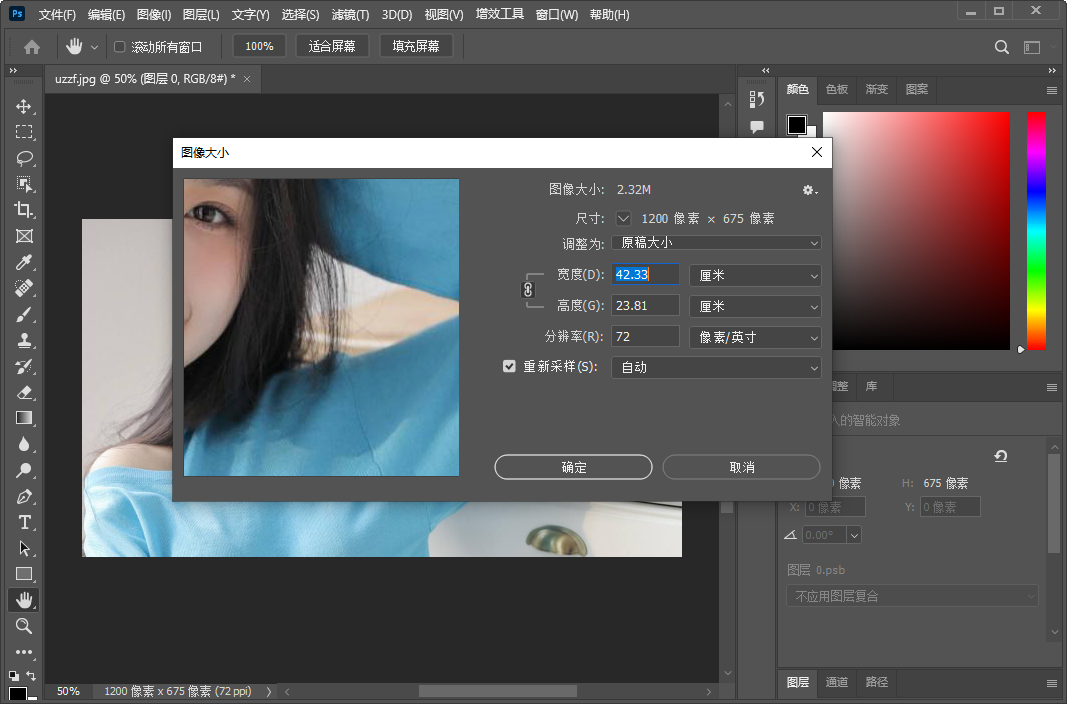Switch to the Swatches tab
The height and width of the screenshot is (704, 1067).
[x=837, y=89]
